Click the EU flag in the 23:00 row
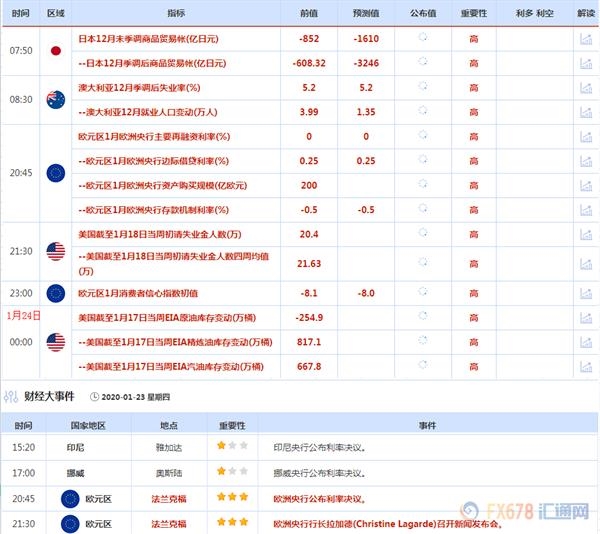 [x=56, y=294]
